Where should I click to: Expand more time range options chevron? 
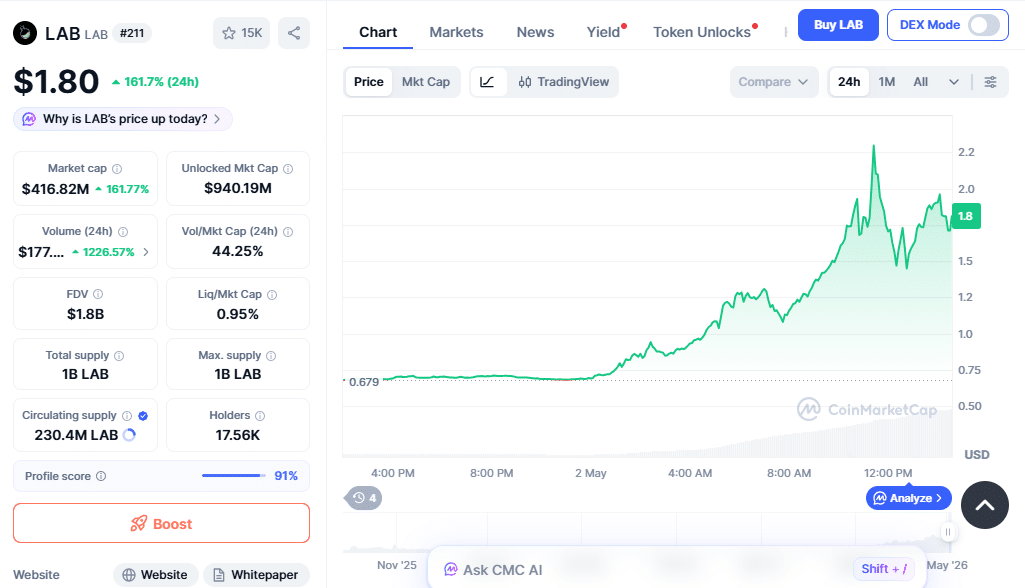point(954,82)
